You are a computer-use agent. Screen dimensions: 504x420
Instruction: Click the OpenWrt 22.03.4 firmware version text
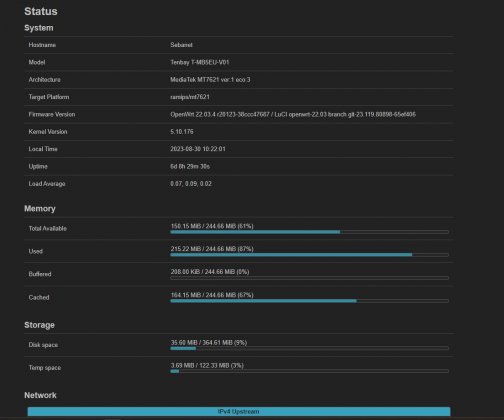click(x=293, y=114)
